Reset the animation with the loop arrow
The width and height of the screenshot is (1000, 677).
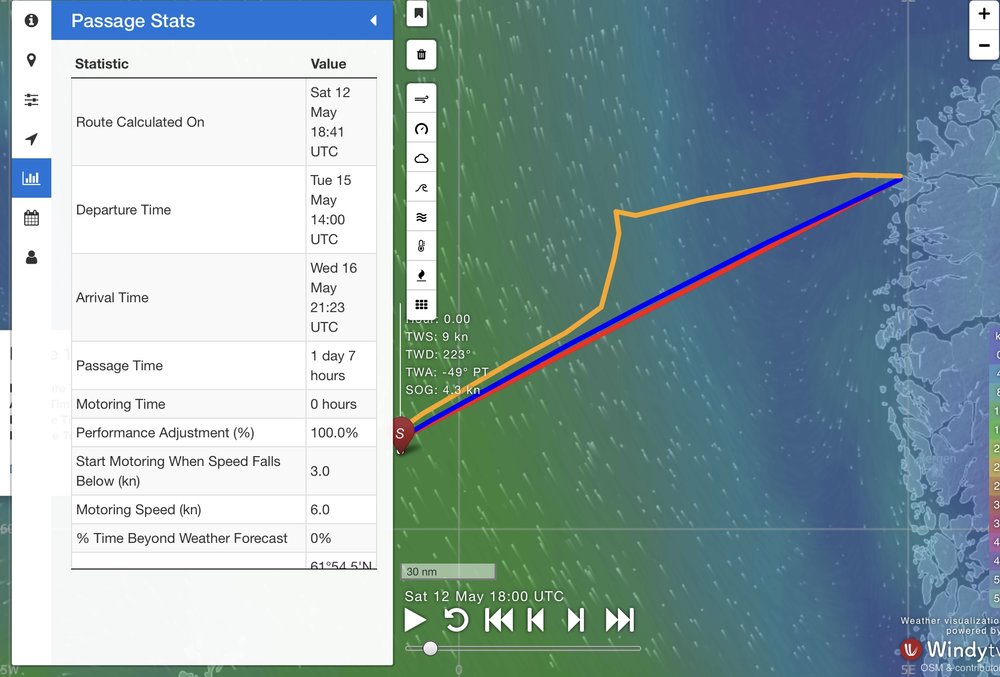[x=456, y=620]
